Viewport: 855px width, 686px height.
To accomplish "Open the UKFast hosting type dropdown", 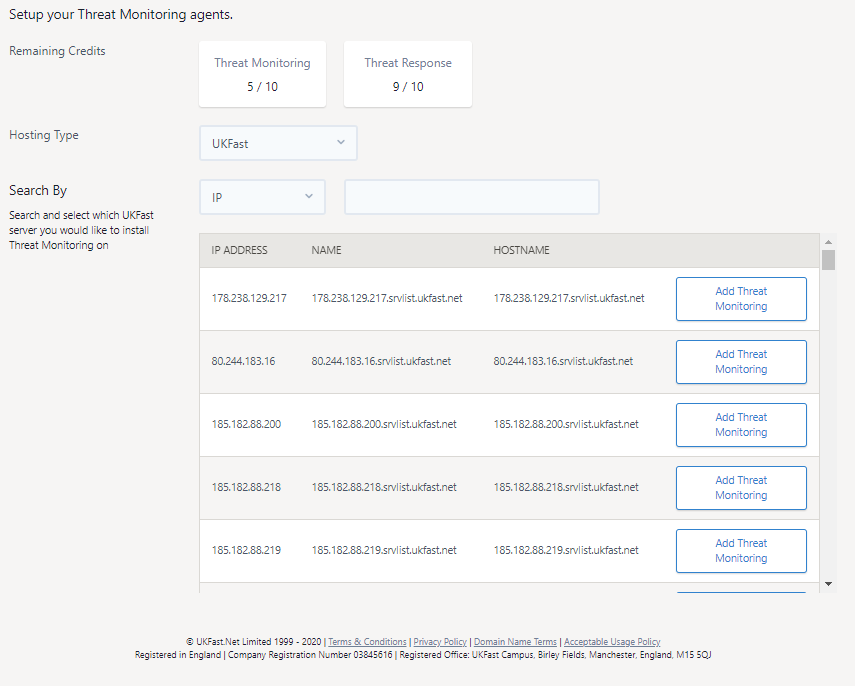I will click(278, 143).
